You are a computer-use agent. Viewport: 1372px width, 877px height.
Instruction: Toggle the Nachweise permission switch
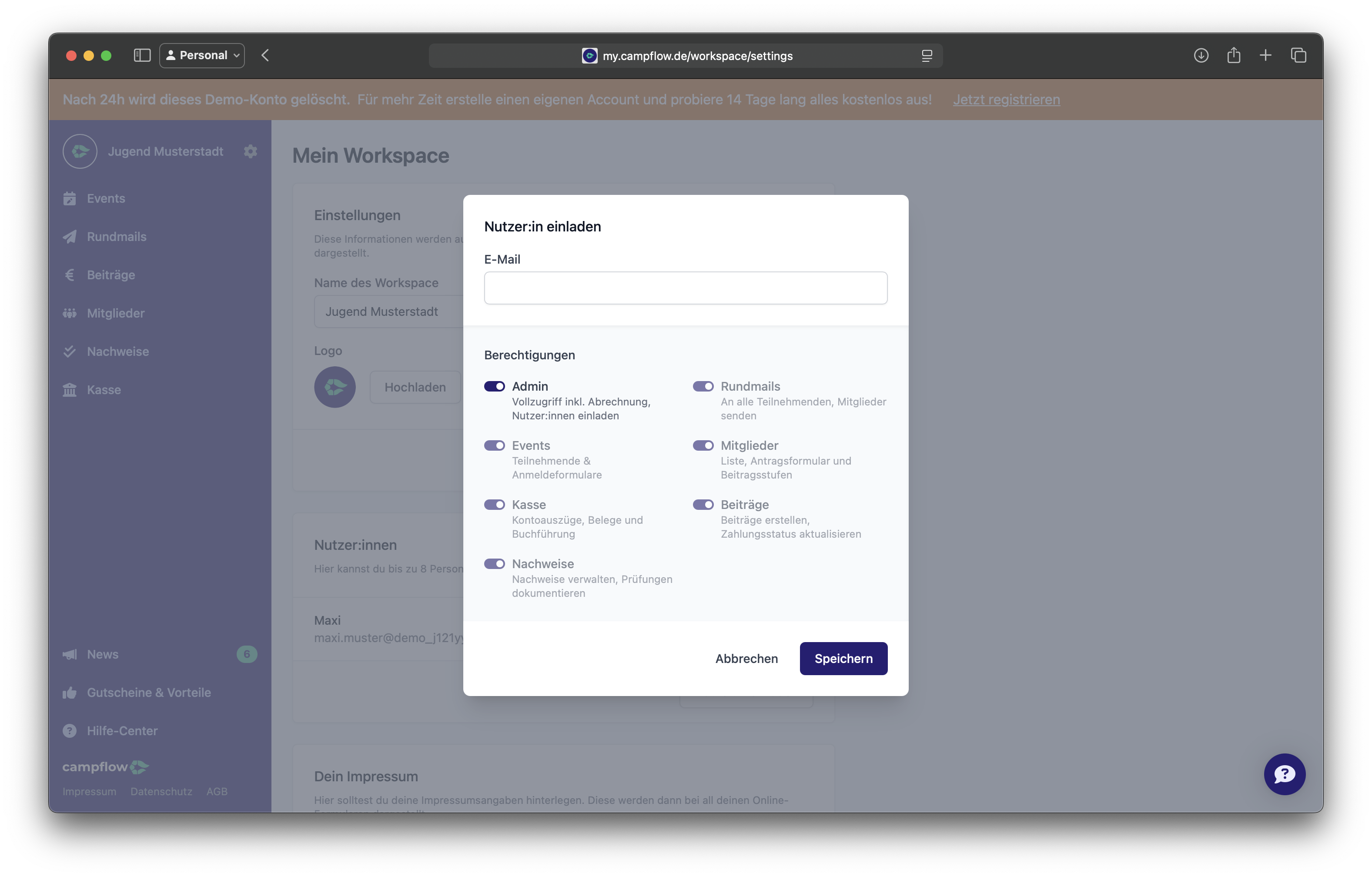[x=495, y=564]
